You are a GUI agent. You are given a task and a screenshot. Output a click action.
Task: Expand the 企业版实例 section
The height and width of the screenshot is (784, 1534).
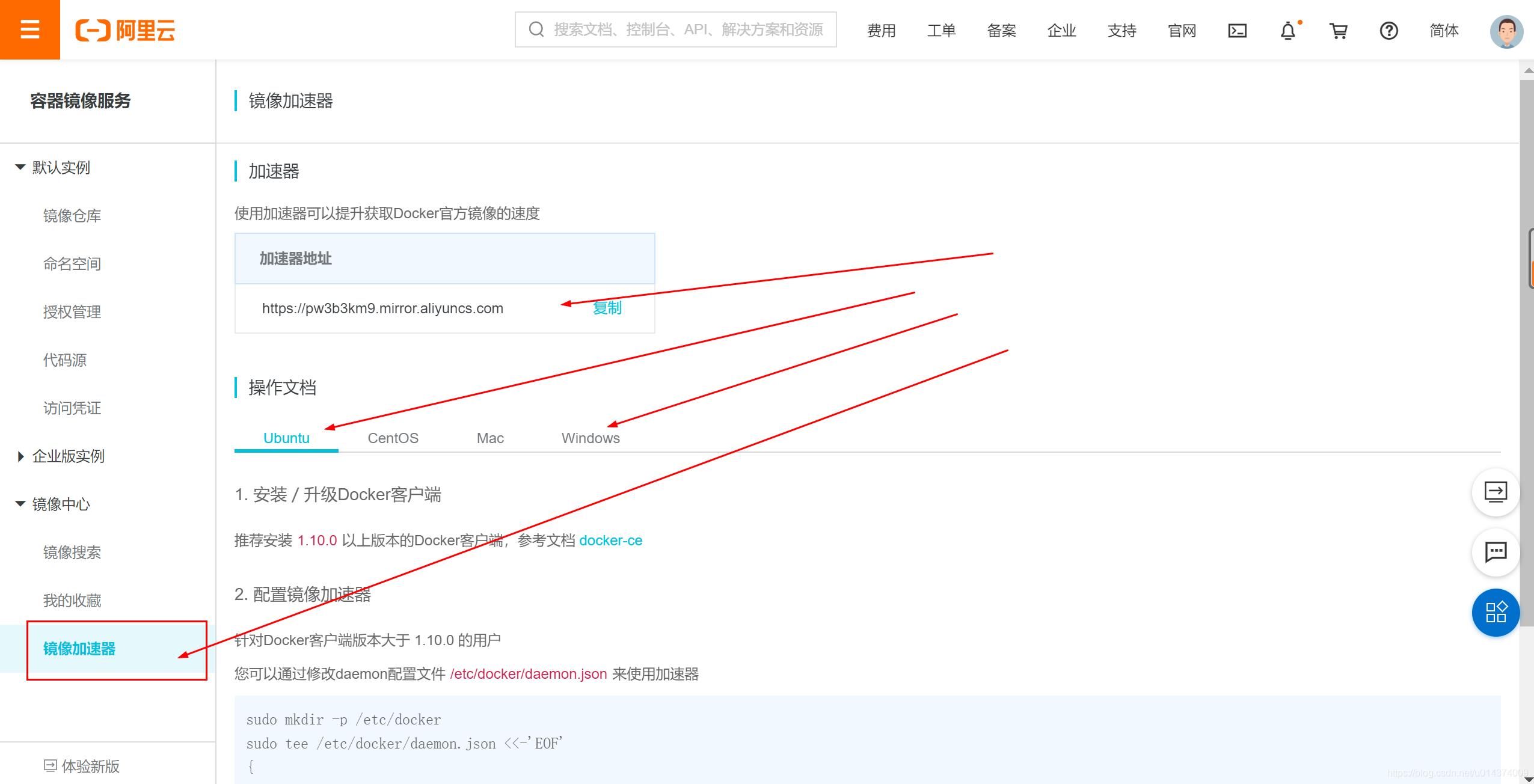(20, 456)
